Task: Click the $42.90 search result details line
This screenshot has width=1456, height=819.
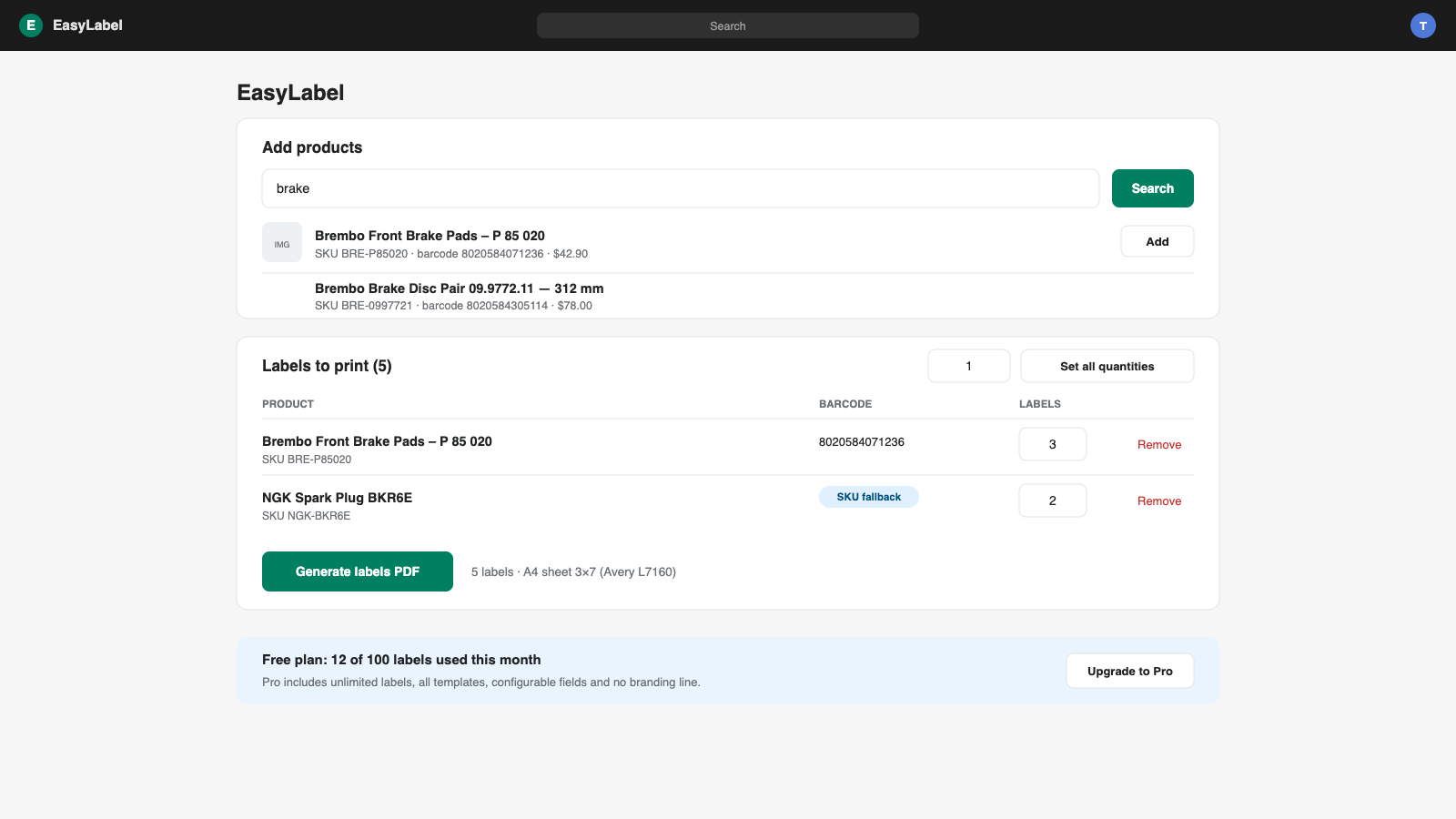Action: (451, 254)
